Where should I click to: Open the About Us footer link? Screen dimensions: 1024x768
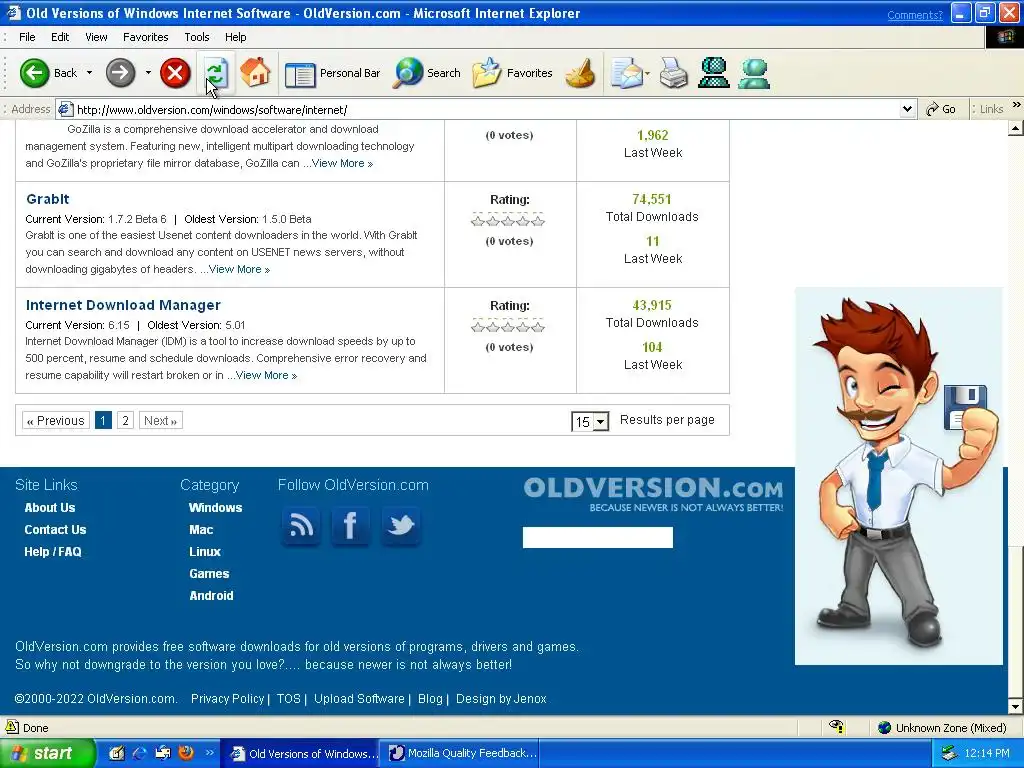[x=50, y=507]
